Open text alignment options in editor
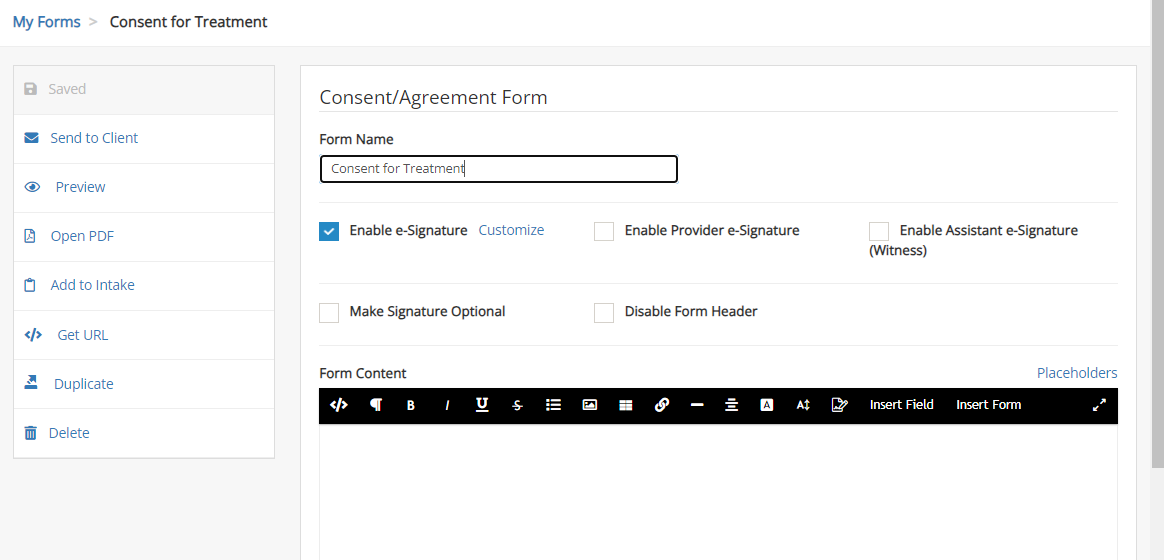Viewport: 1164px width, 560px height. point(731,405)
